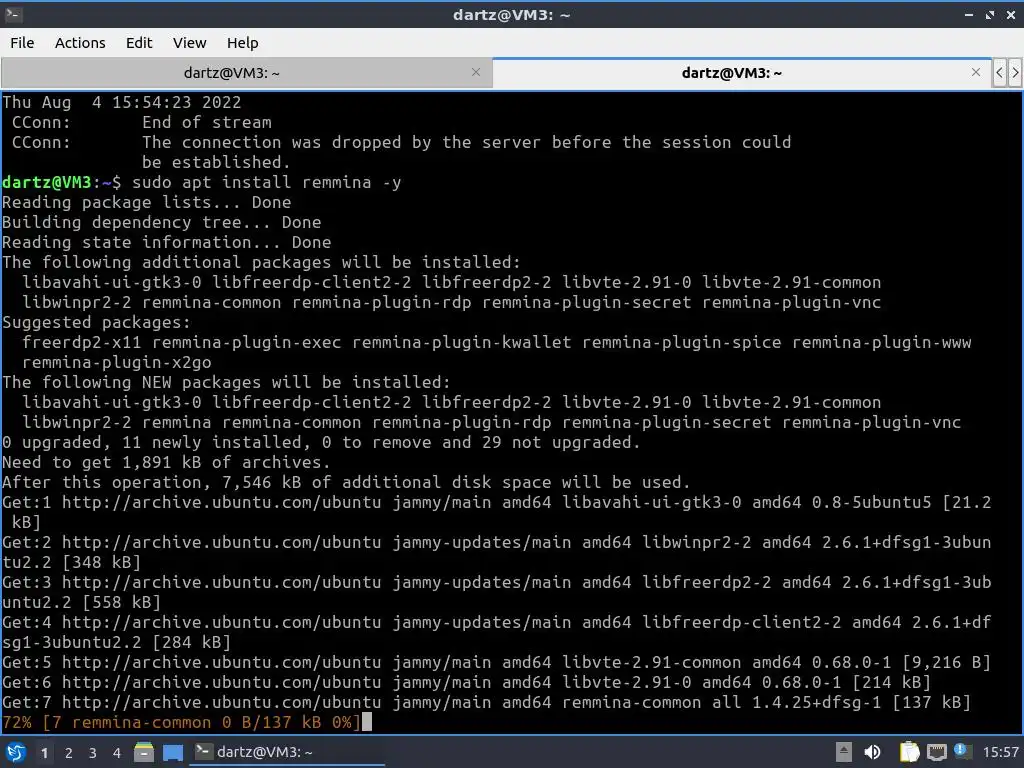The image size is (1024, 768).
Task: Close the terminal window
Action: pyautogui.click(x=1010, y=14)
